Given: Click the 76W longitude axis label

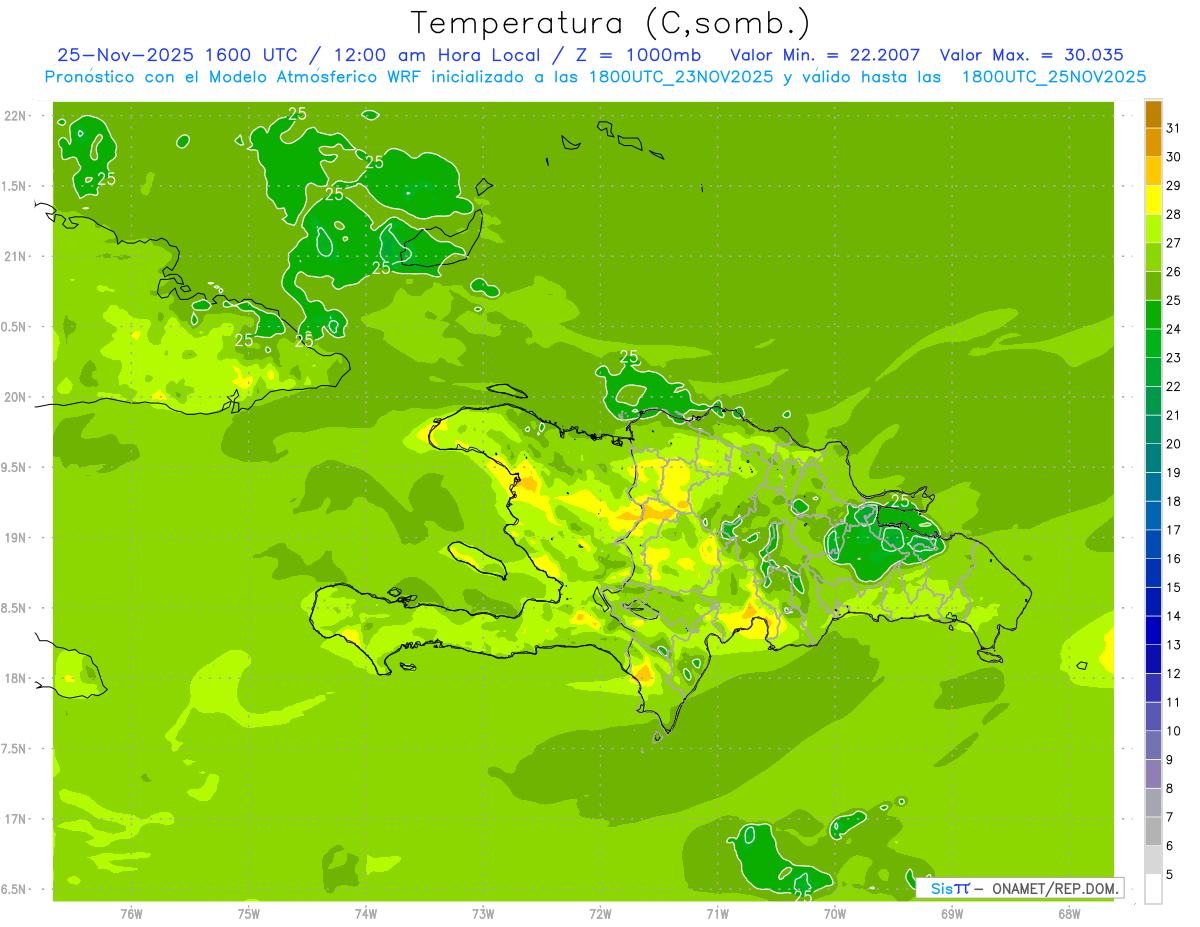Looking at the screenshot, I should tap(131, 913).
